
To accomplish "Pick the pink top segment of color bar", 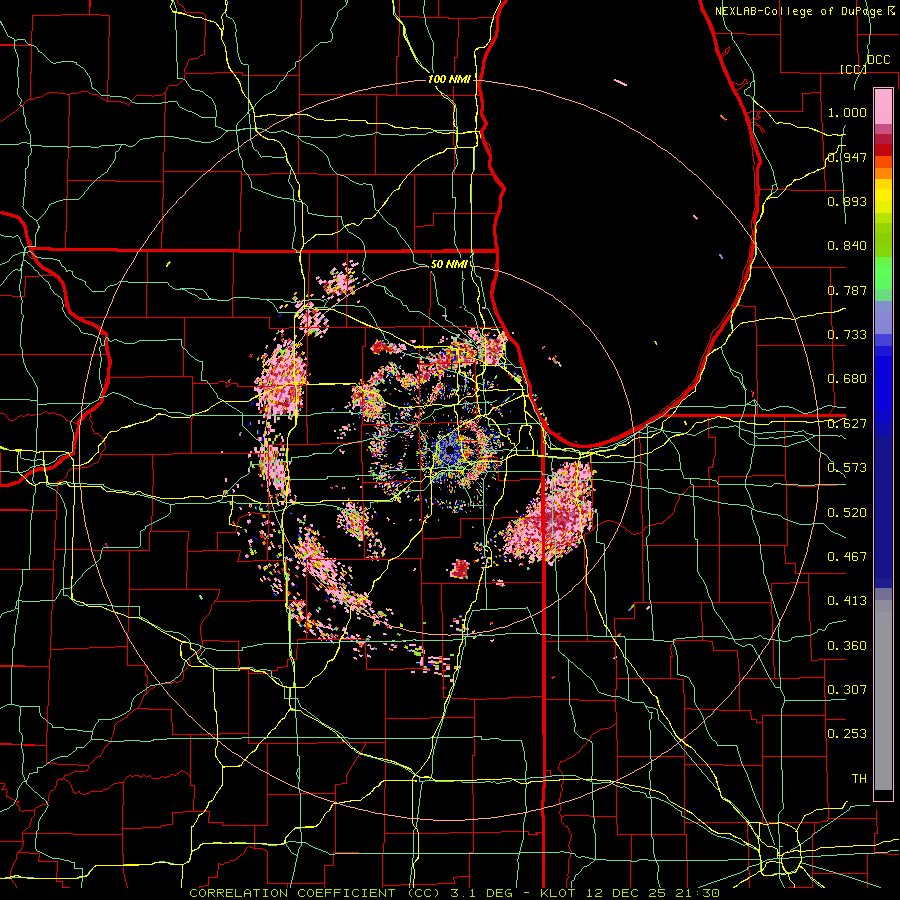I will pyautogui.click(x=883, y=107).
